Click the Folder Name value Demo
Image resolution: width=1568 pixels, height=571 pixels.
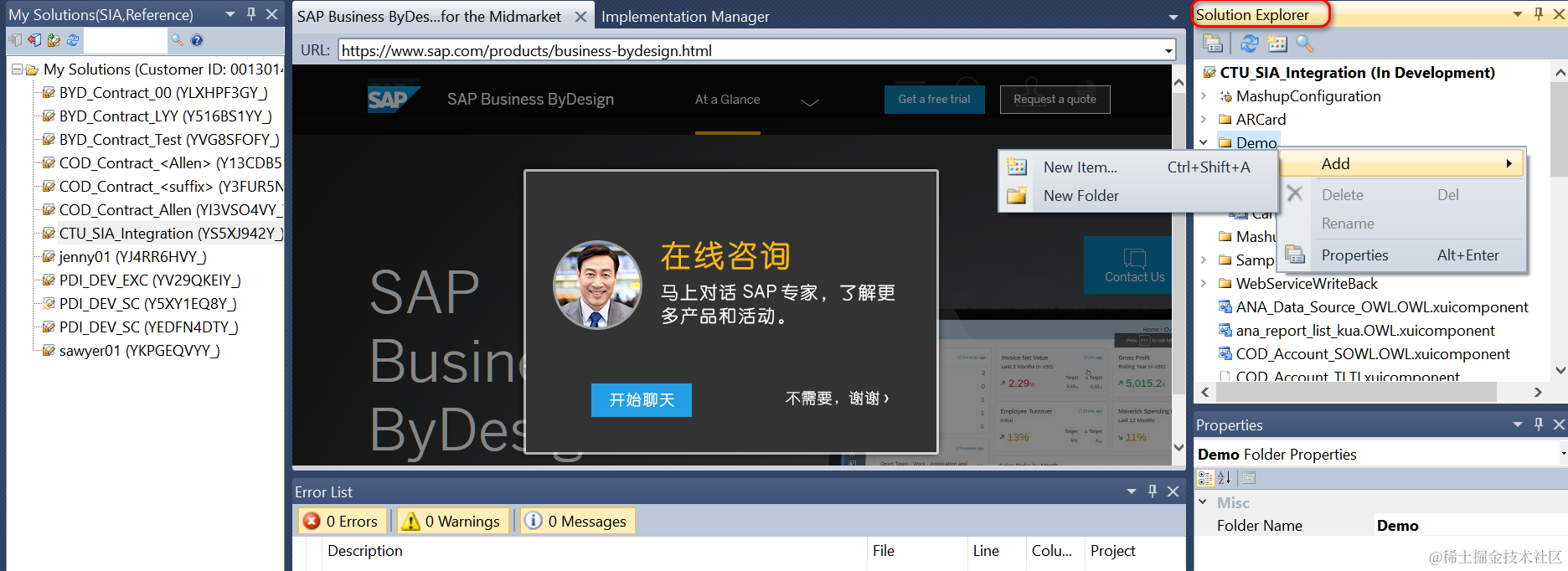[1470, 526]
